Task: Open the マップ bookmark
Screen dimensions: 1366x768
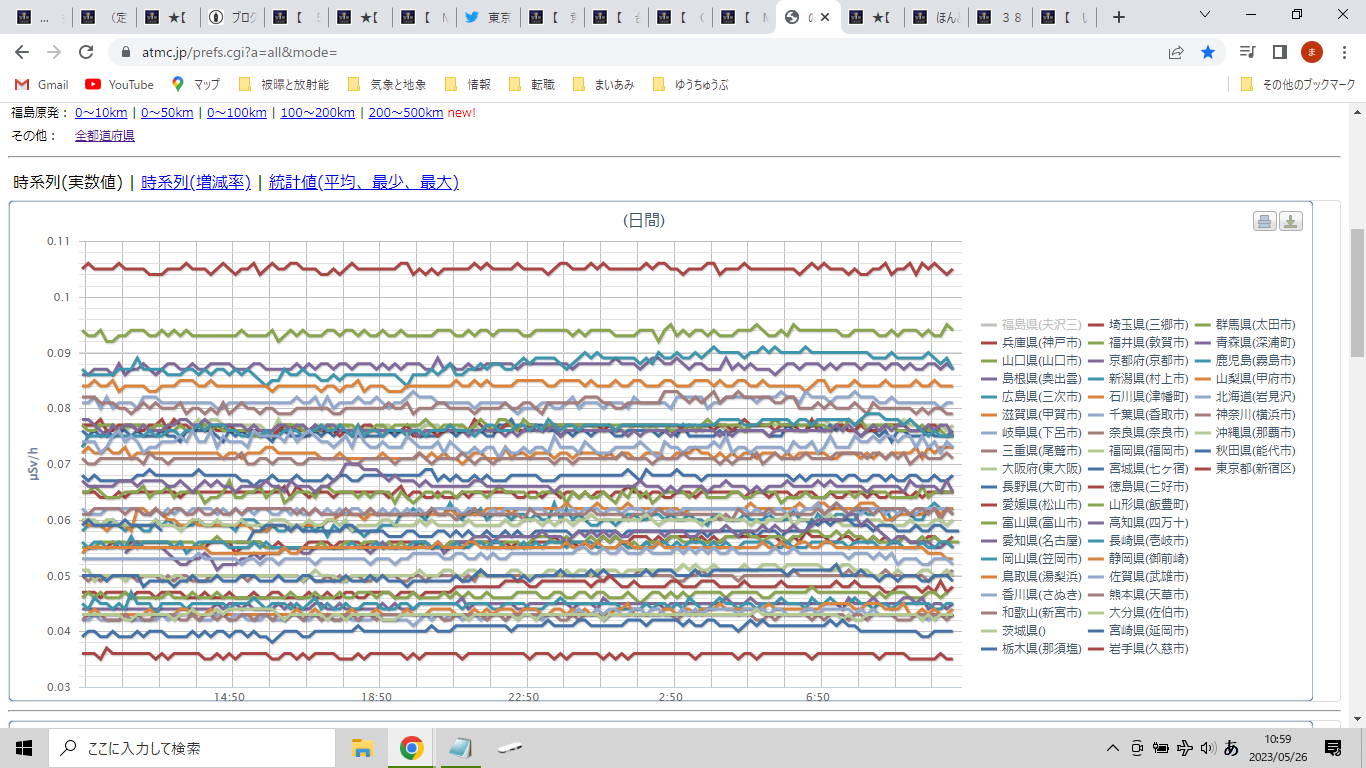Action: tap(196, 85)
